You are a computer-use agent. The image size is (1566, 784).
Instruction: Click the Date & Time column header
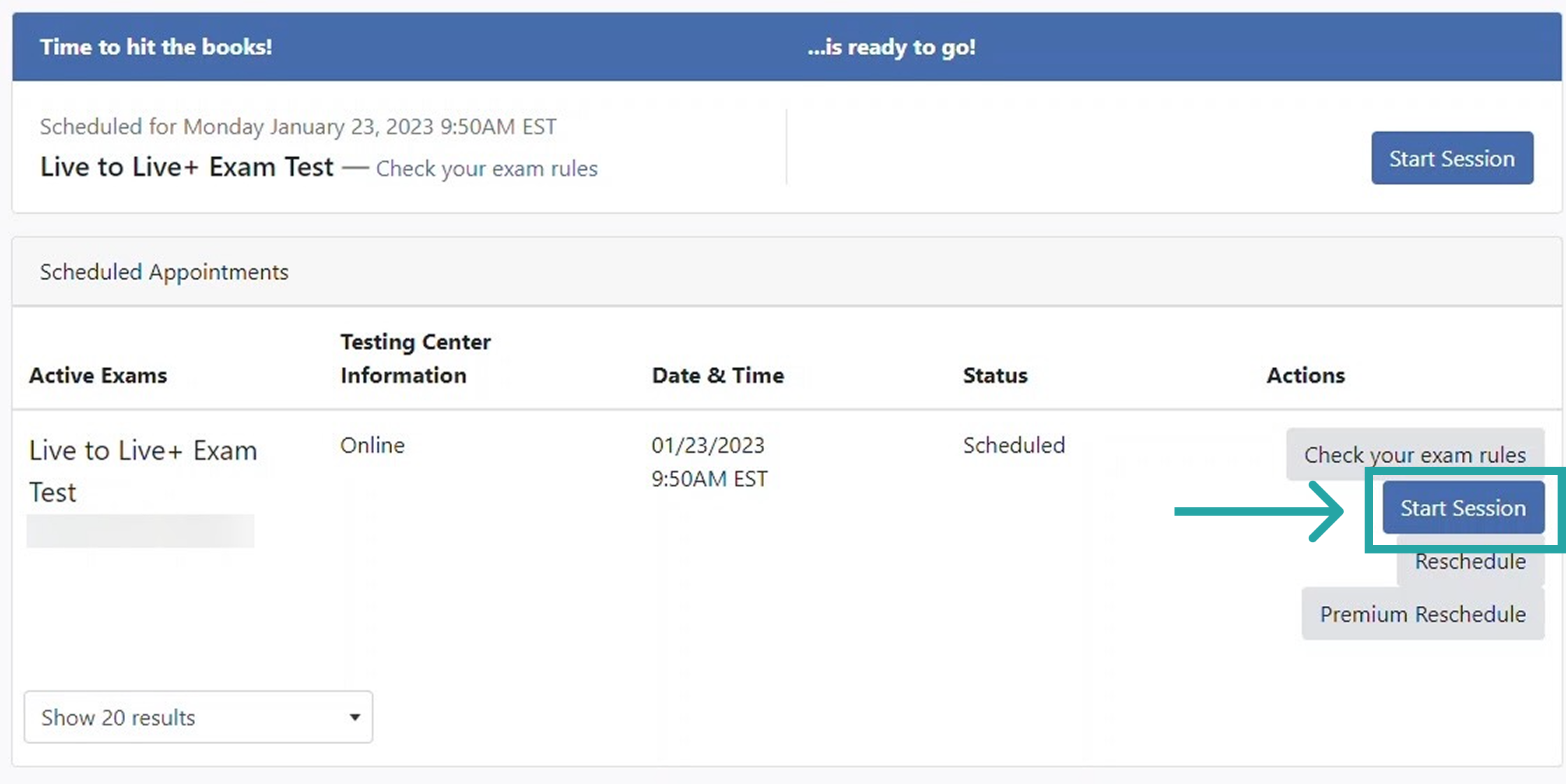click(717, 375)
